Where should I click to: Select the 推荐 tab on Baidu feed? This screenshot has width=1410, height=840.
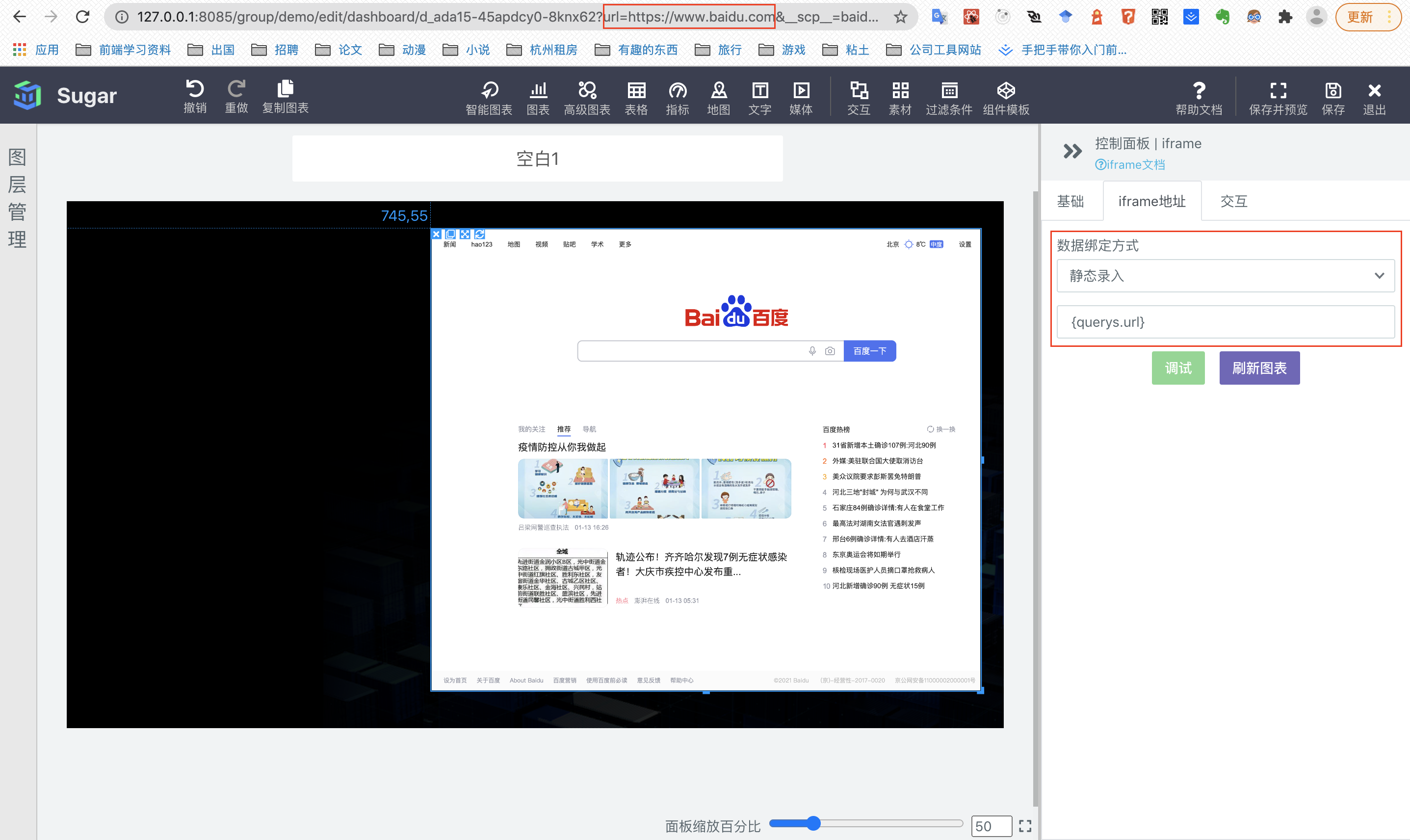(564, 429)
